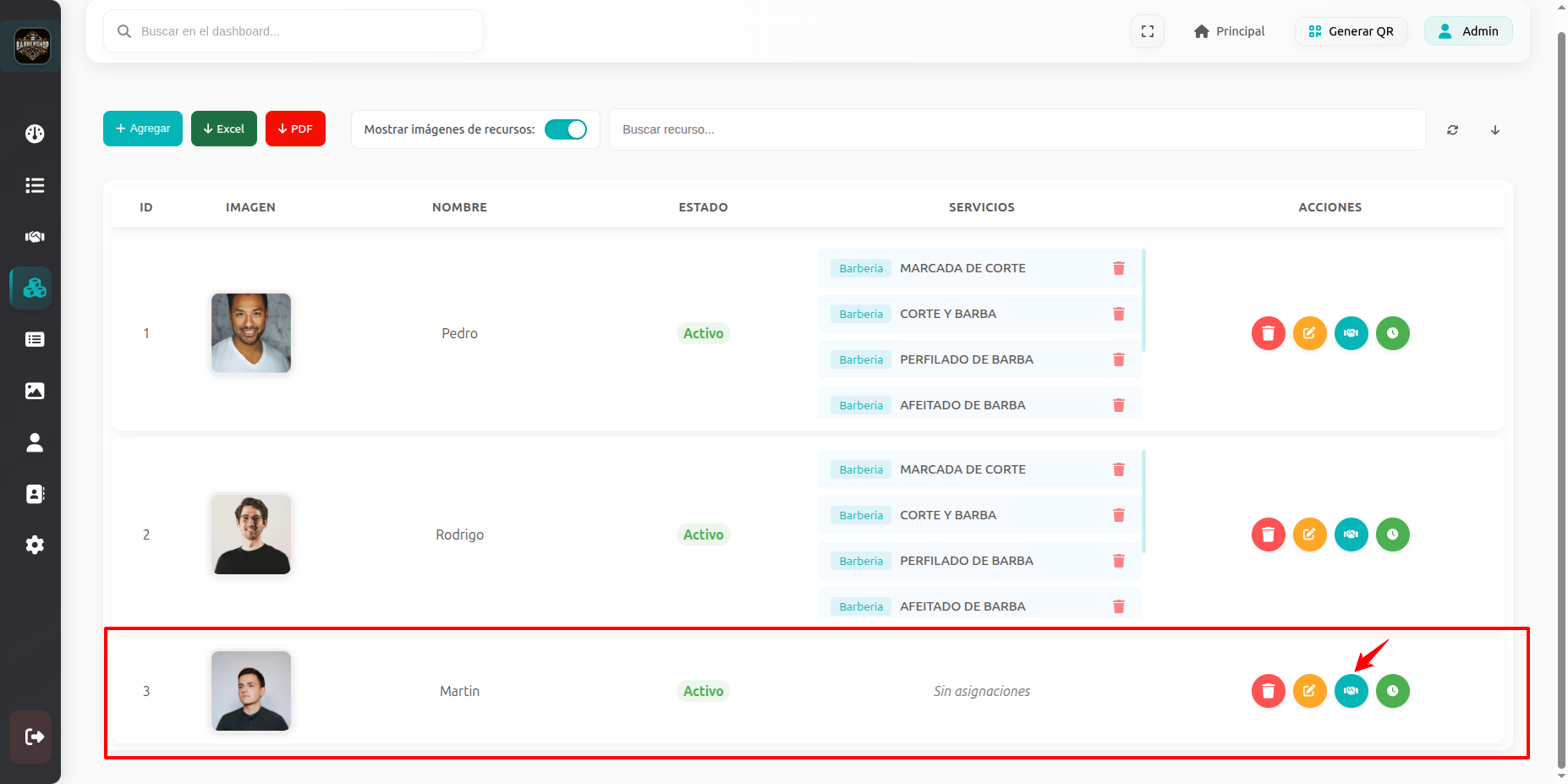
Task: Open the Admin user menu
Action: [1467, 31]
